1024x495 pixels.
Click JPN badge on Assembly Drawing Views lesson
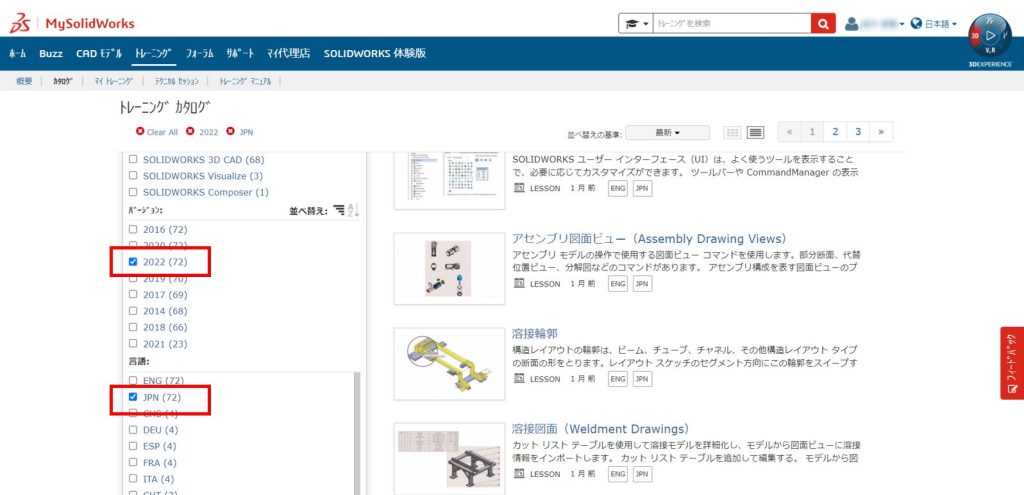(643, 283)
